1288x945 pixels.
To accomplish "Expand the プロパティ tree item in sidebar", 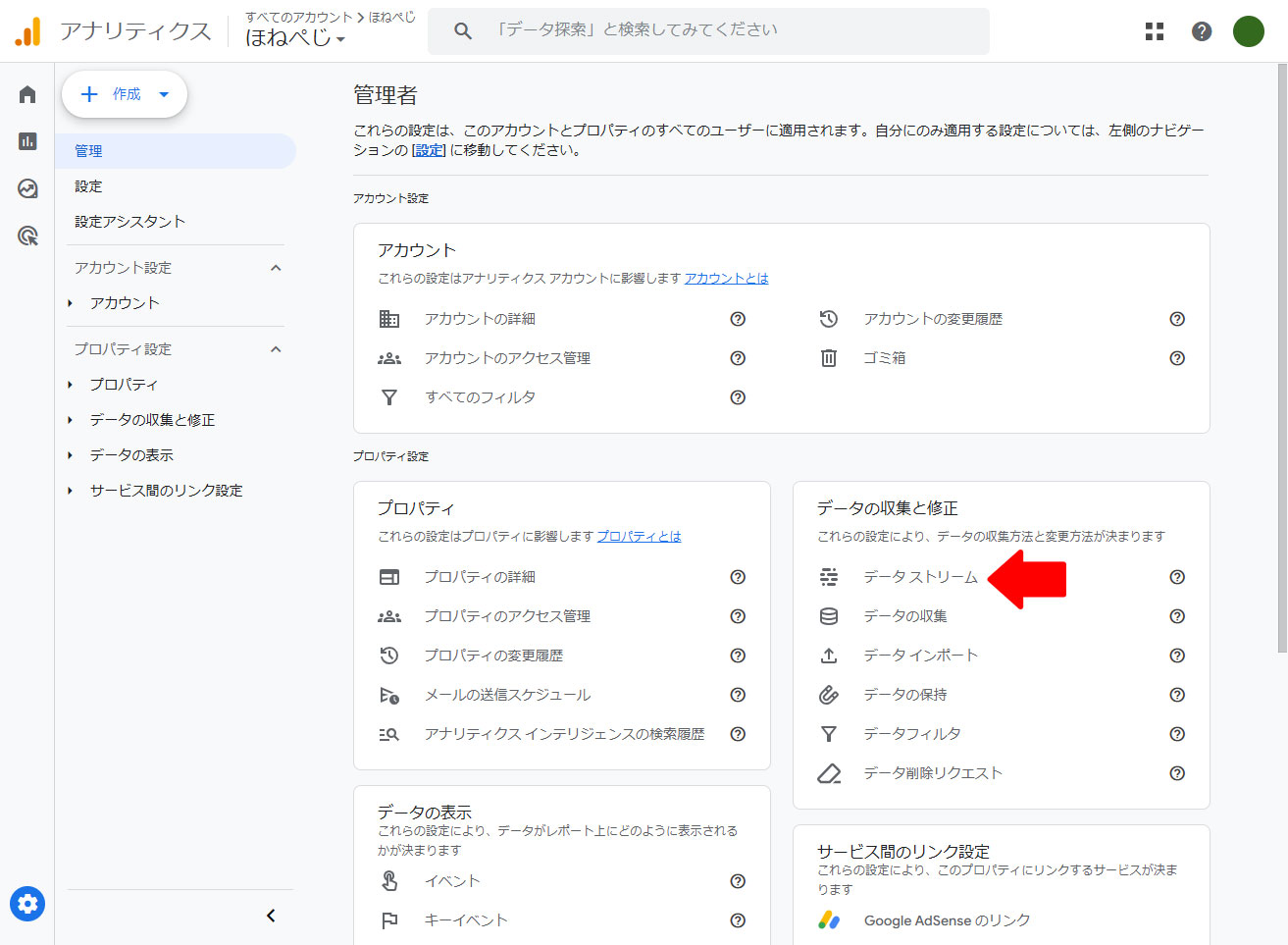I will coord(70,385).
